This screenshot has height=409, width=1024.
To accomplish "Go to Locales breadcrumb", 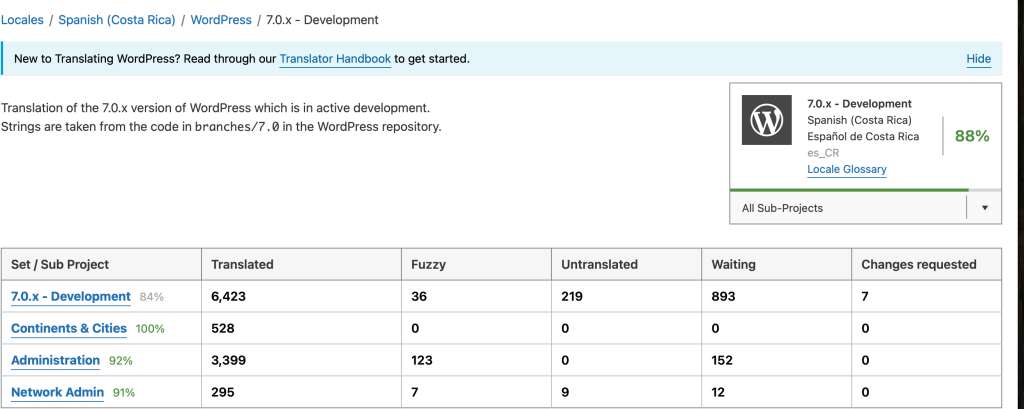I will 22,20.
